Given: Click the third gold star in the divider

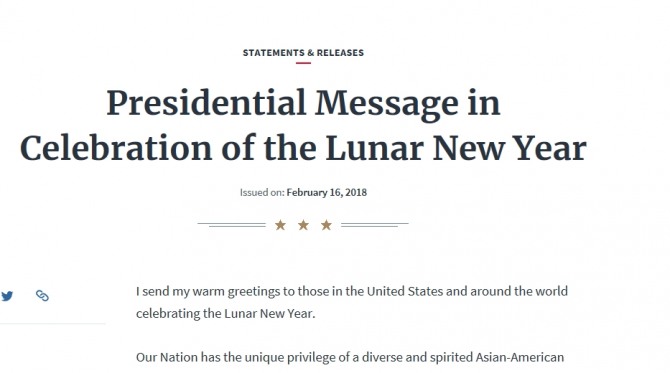Looking at the screenshot, I should tap(326, 225).
